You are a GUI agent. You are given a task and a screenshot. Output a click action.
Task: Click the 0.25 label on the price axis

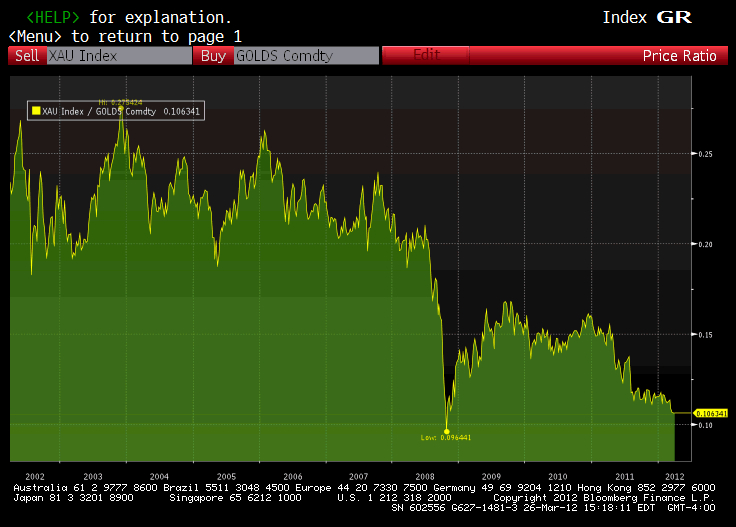tap(706, 154)
